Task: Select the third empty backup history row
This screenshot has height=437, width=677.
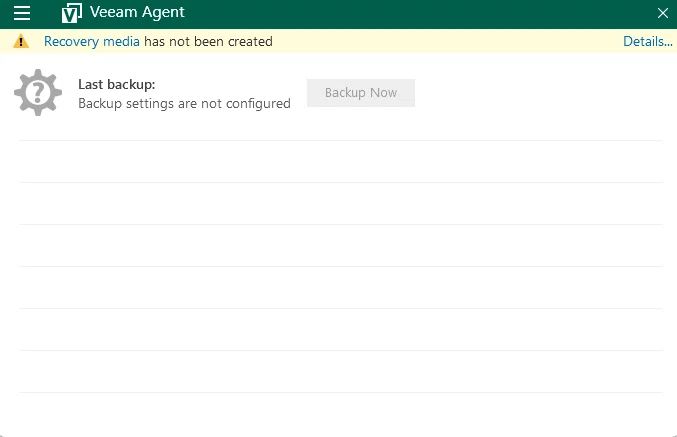Action: 341,245
